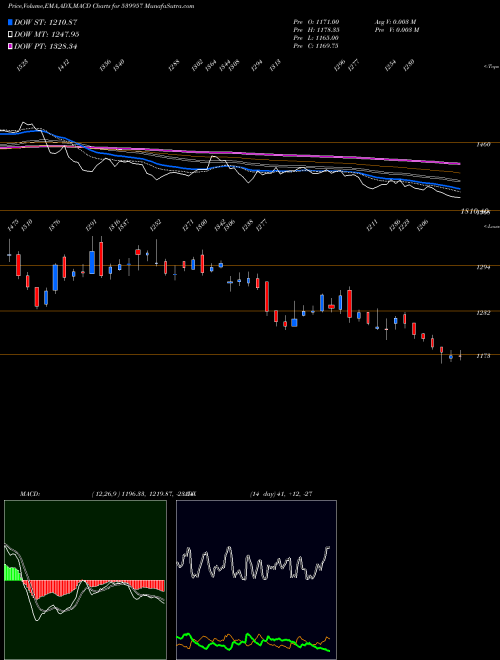This screenshot has width=500, height=660.
Task: Click the 1294 price axis label
Action: pyautogui.click(x=483, y=267)
